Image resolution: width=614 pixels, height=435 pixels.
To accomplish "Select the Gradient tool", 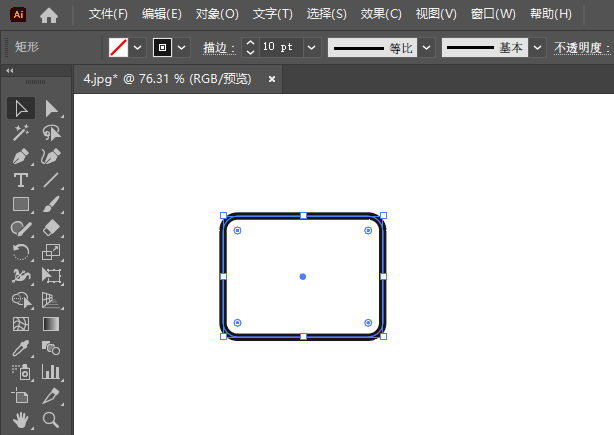I will (x=51, y=324).
